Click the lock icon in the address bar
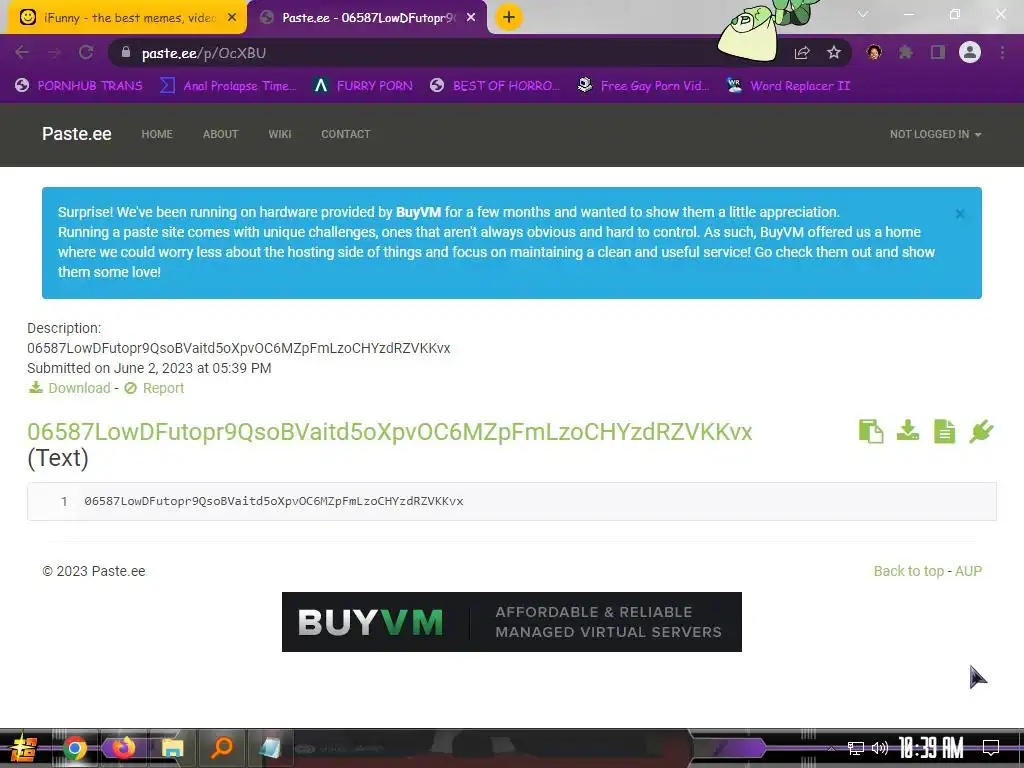 pyautogui.click(x=127, y=52)
